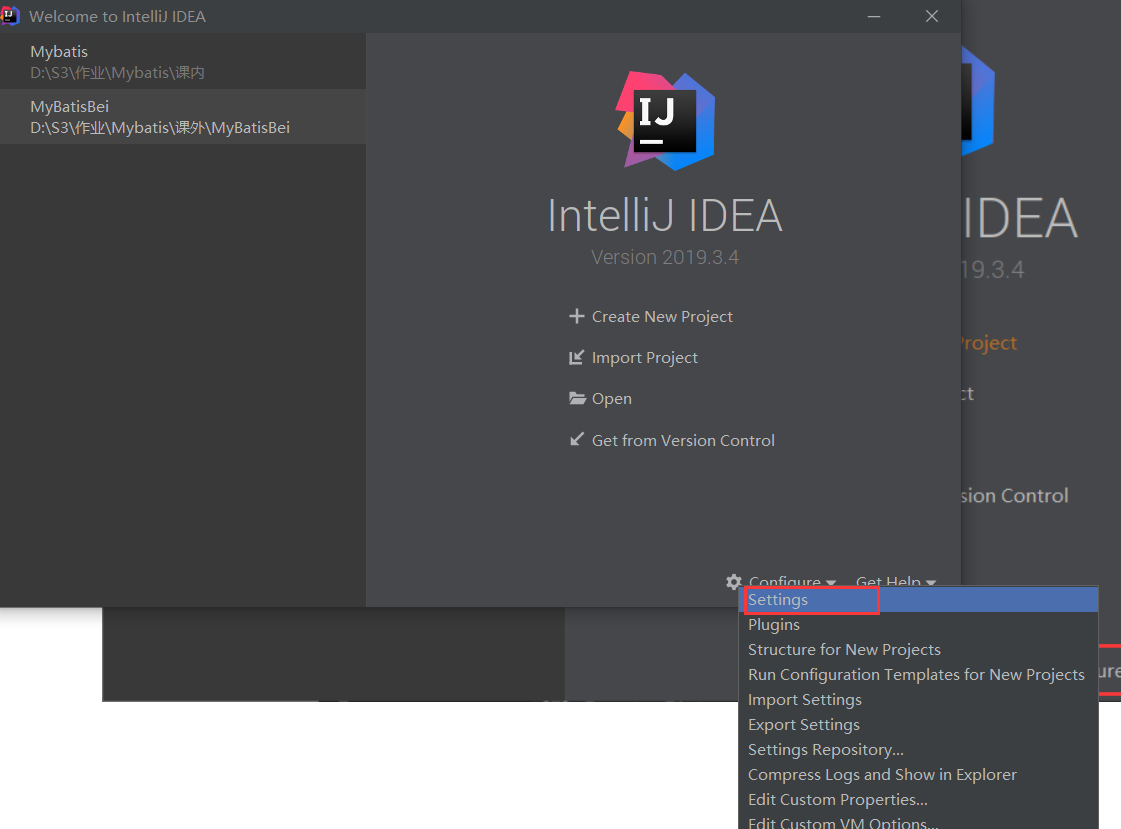Open the Mybatis recent project
1121x829 pixels.
point(183,61)
